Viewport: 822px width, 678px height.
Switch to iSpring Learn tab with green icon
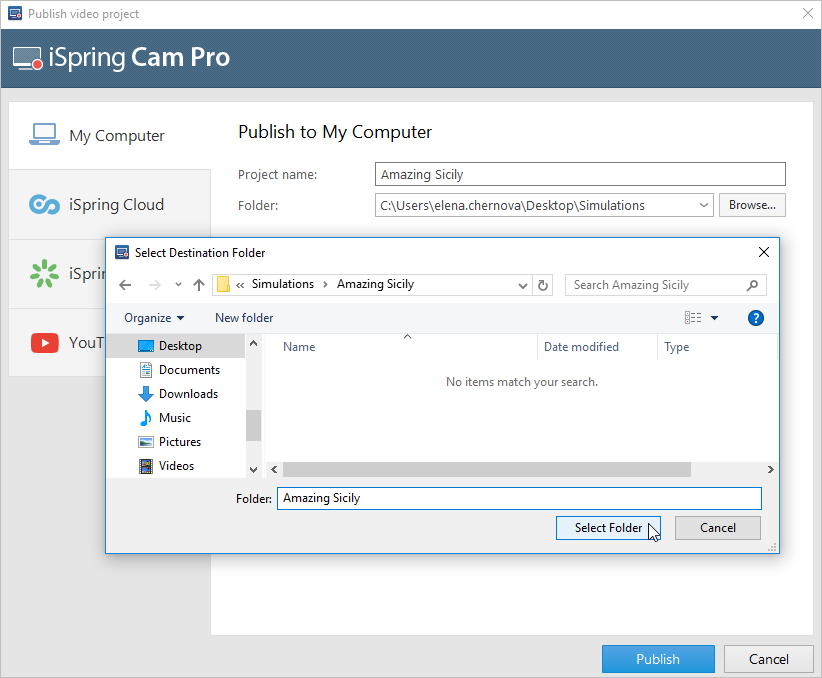57,274
